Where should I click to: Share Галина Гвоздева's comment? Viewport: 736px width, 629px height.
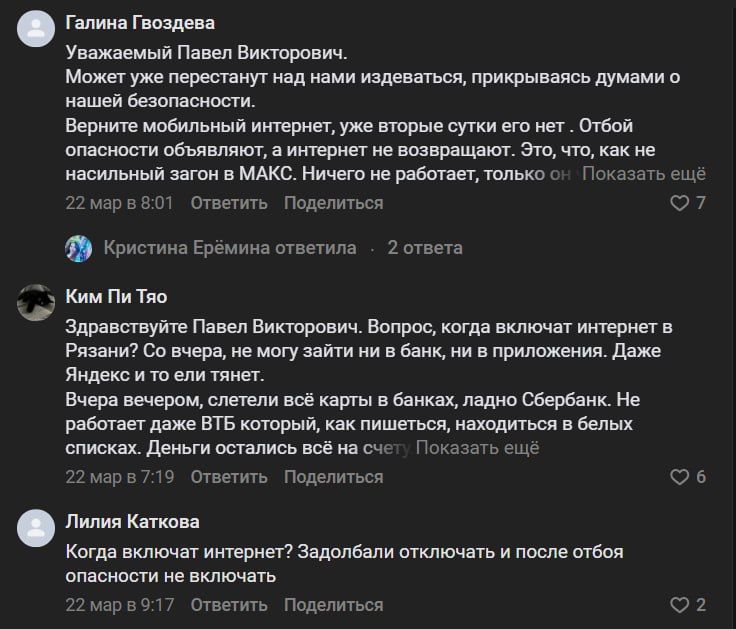tap(333, 203)
